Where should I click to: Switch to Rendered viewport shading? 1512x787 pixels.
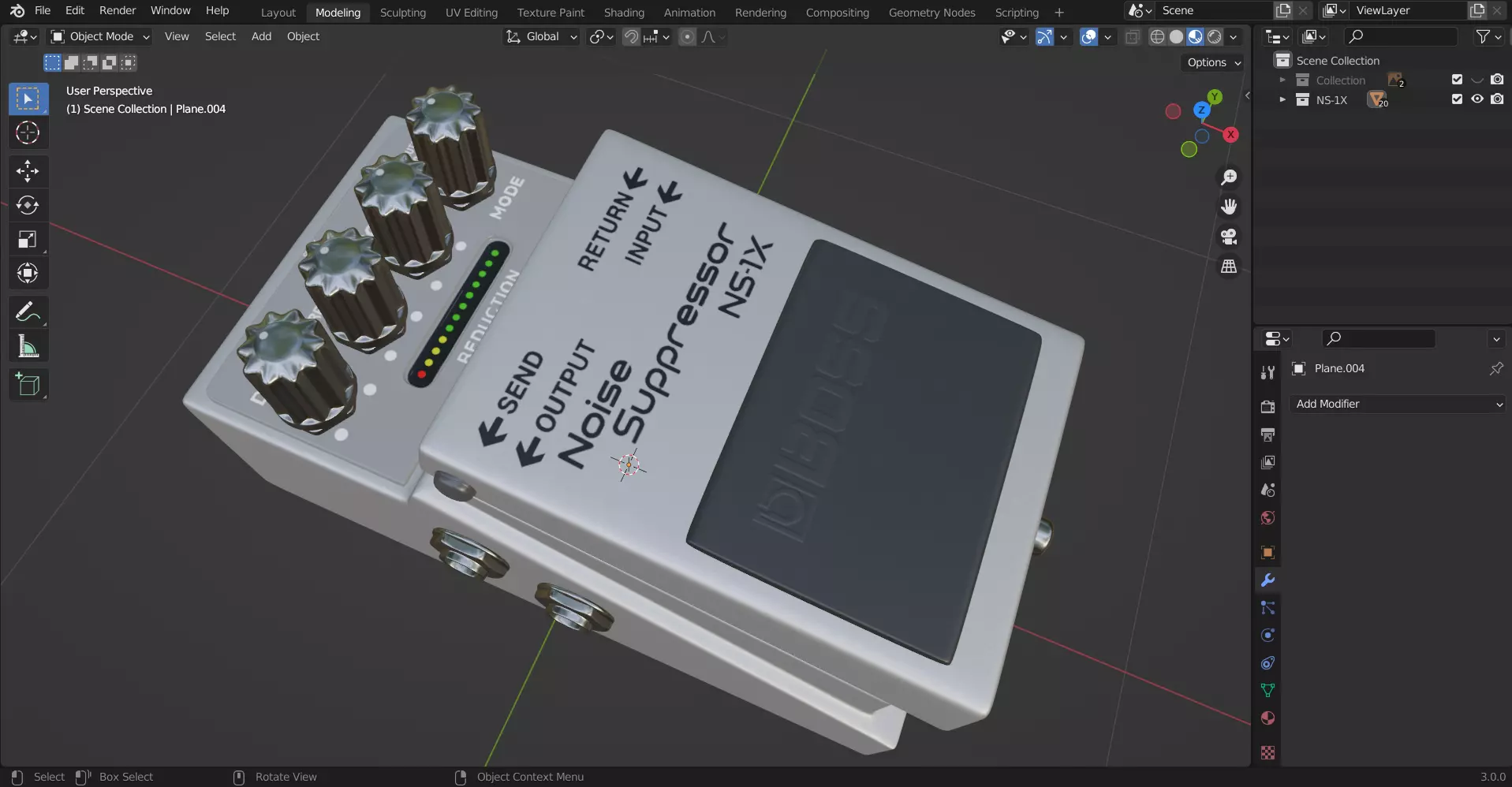click(1215, 37)
